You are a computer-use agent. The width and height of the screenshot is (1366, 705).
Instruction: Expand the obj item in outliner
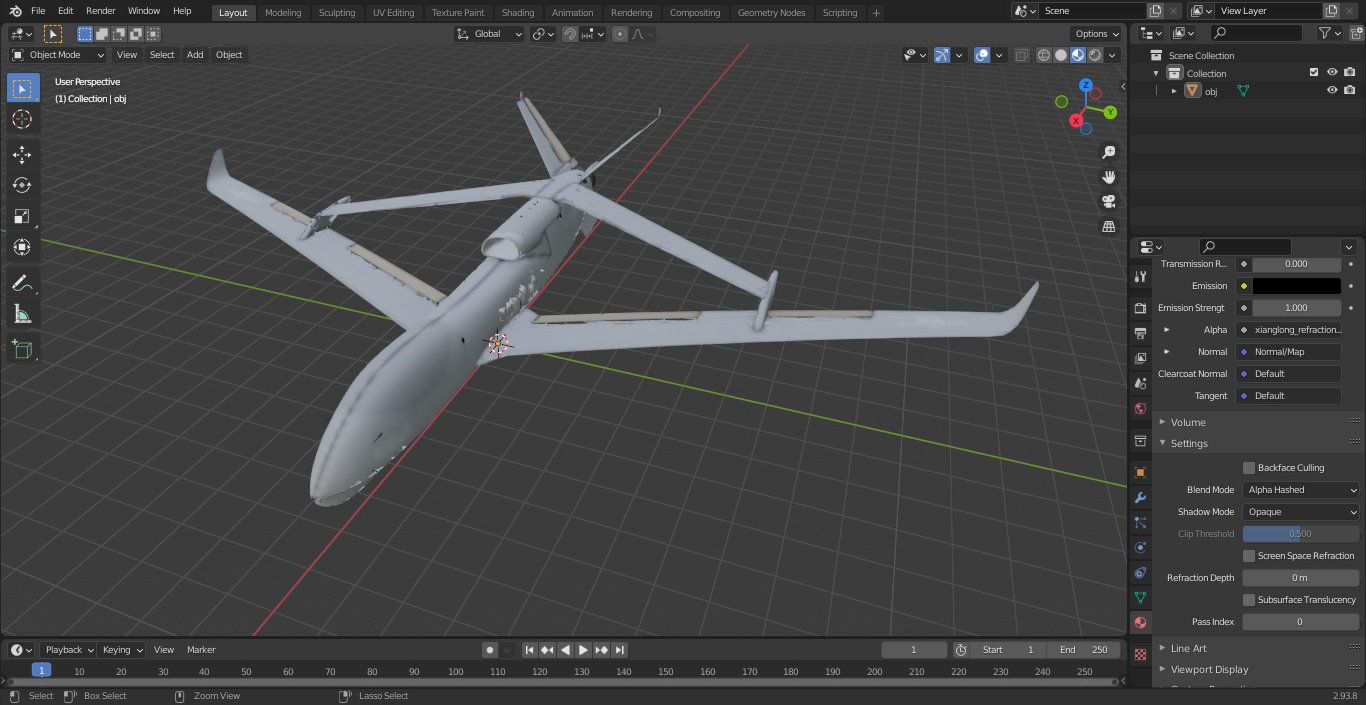pos(1174,91)
